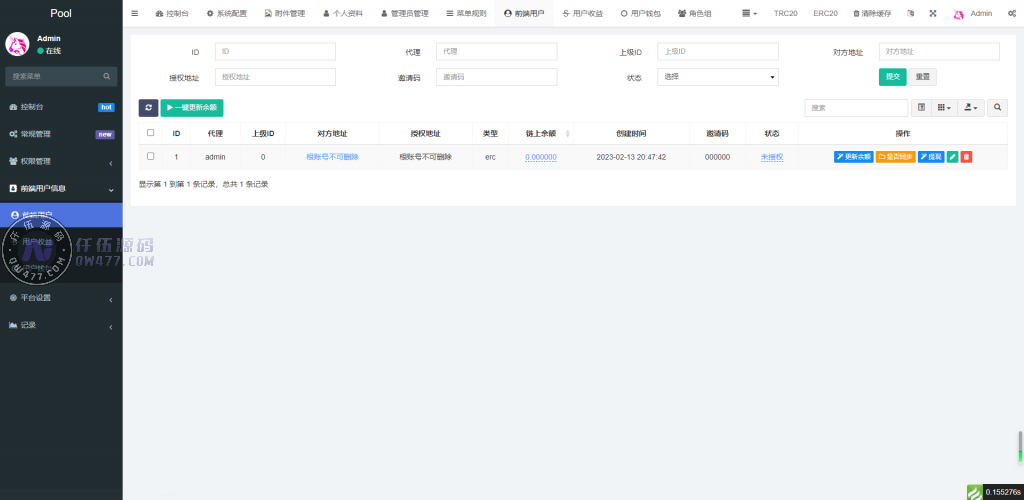
Task: Check the select-all checkbox in table header
Action: (151, 133)
